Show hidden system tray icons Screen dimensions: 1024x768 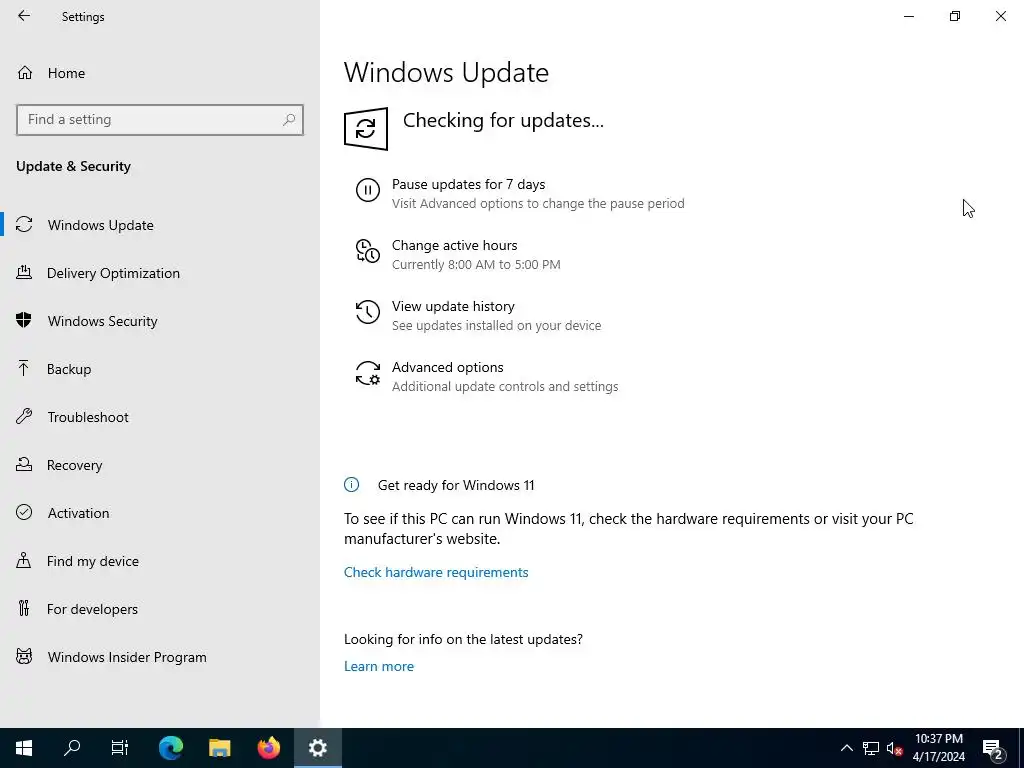(x=846, y=748)
